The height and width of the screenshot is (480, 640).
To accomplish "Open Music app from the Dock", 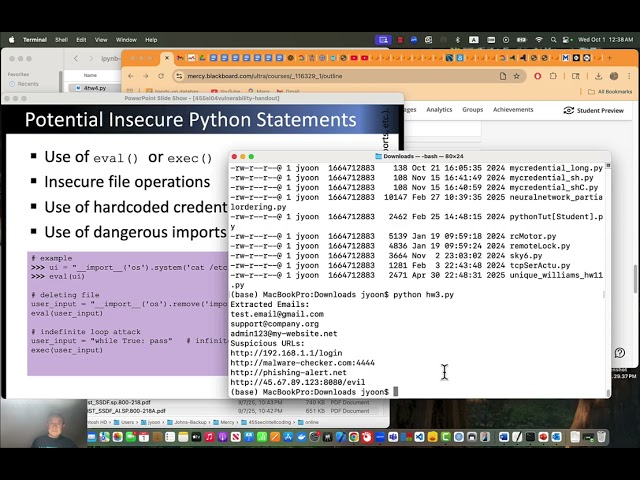I will pyautogui.click(x=209, y=437).
